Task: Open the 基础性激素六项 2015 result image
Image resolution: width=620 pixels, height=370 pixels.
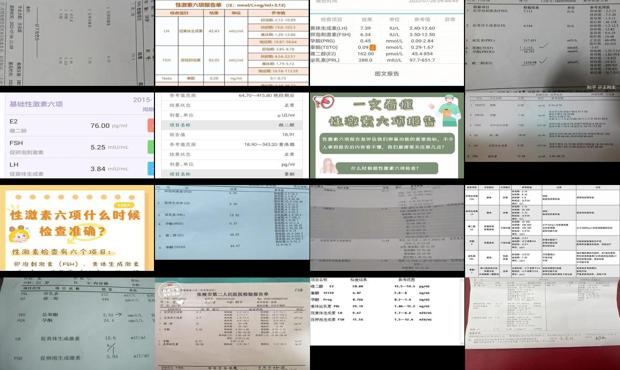Action: (x=77, y=136)
